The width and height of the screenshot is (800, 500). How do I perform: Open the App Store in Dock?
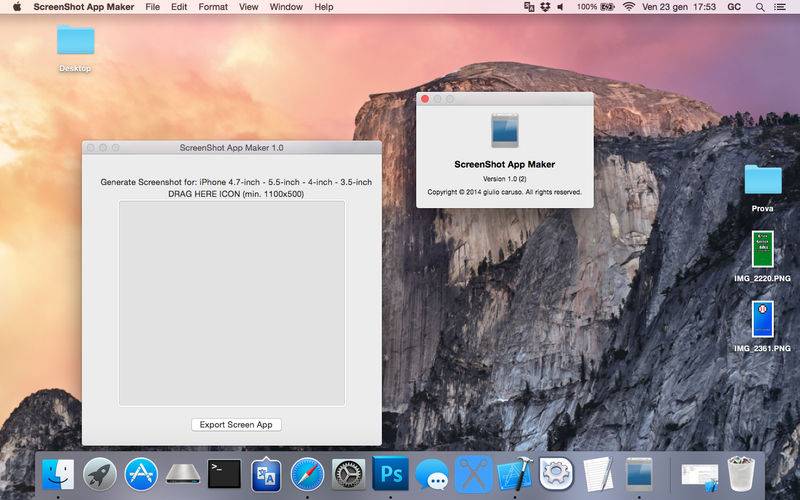click(141, 474)
